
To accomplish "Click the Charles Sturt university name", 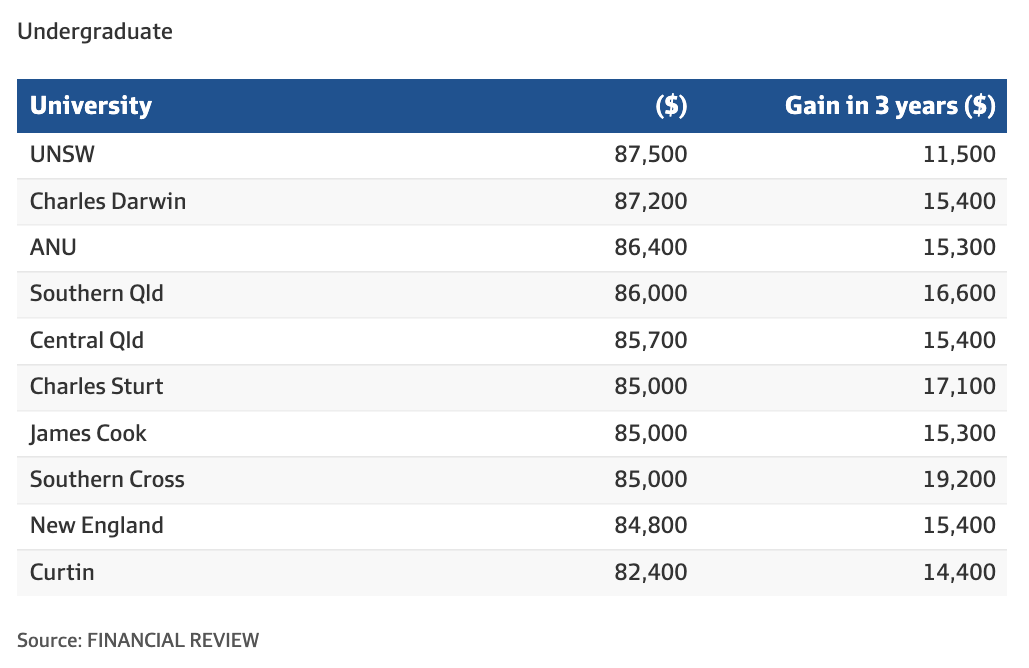I will pos(97,386).
